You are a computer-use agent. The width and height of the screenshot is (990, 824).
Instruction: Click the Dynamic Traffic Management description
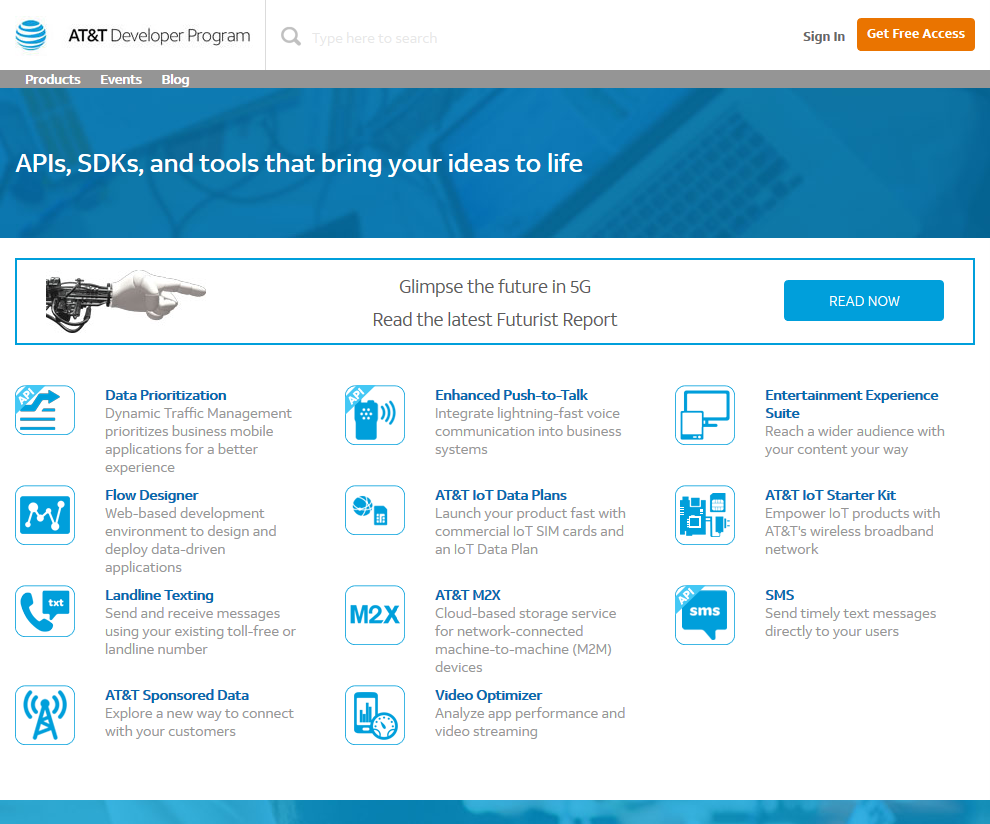(198, 440)
